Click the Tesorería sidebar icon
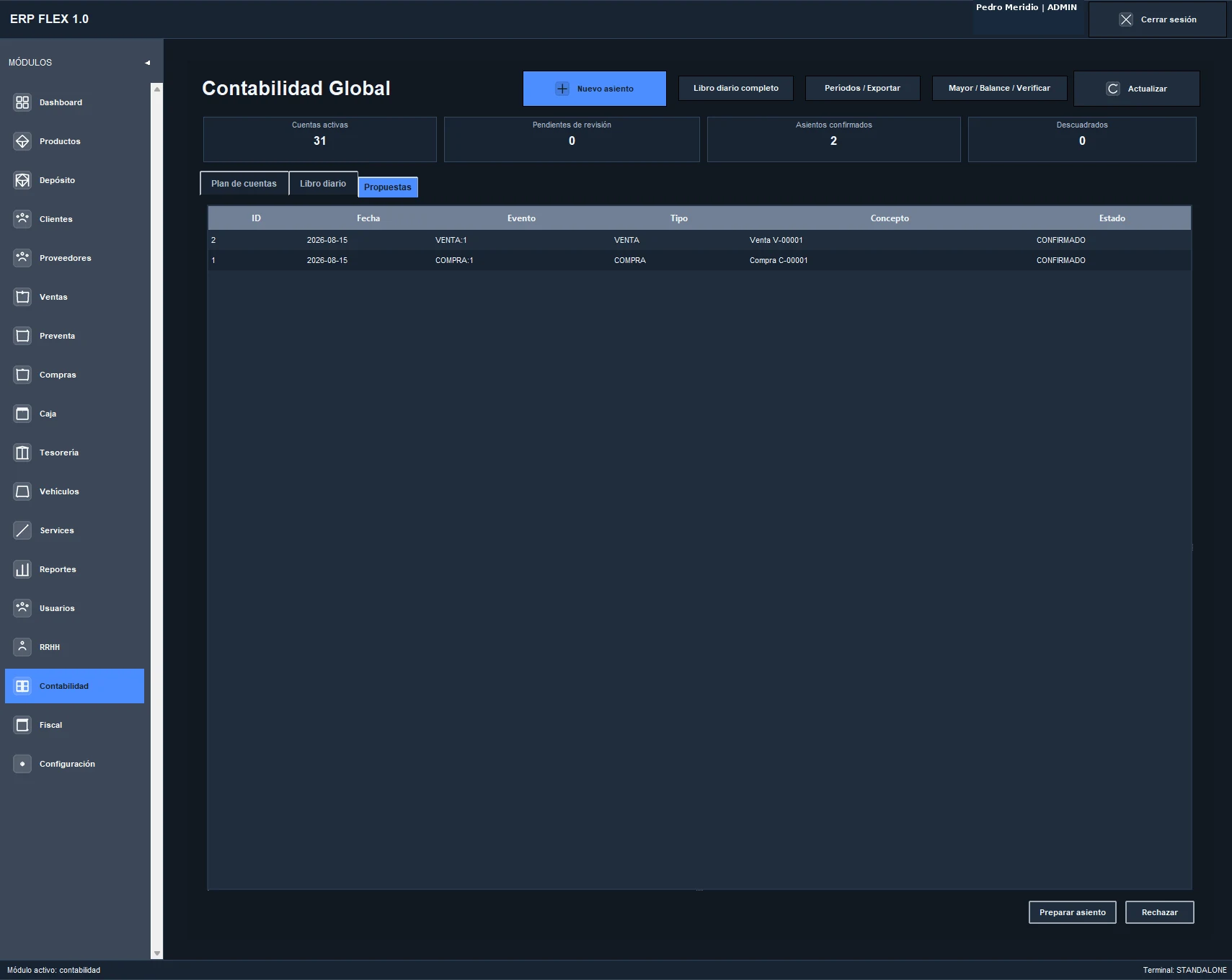Image resolution: width=1232 pixels, height=980 pixels. tap(22, 453)
